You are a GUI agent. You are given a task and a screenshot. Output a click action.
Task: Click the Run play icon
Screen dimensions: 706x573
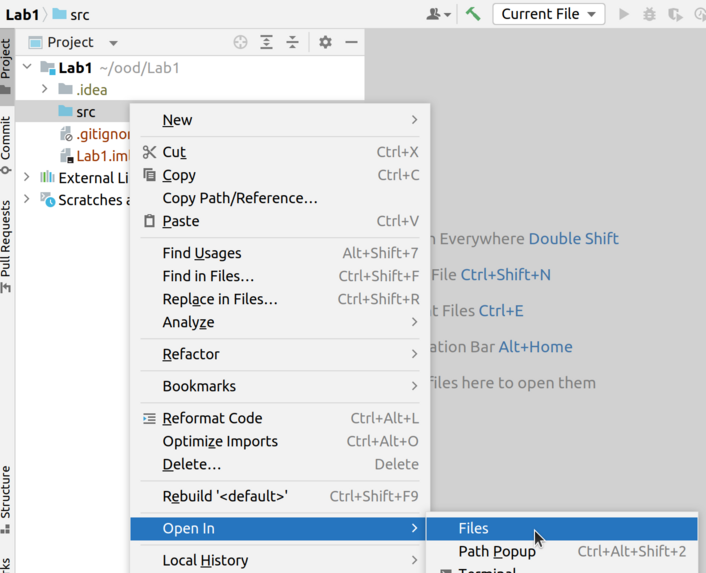click(624, 14)
